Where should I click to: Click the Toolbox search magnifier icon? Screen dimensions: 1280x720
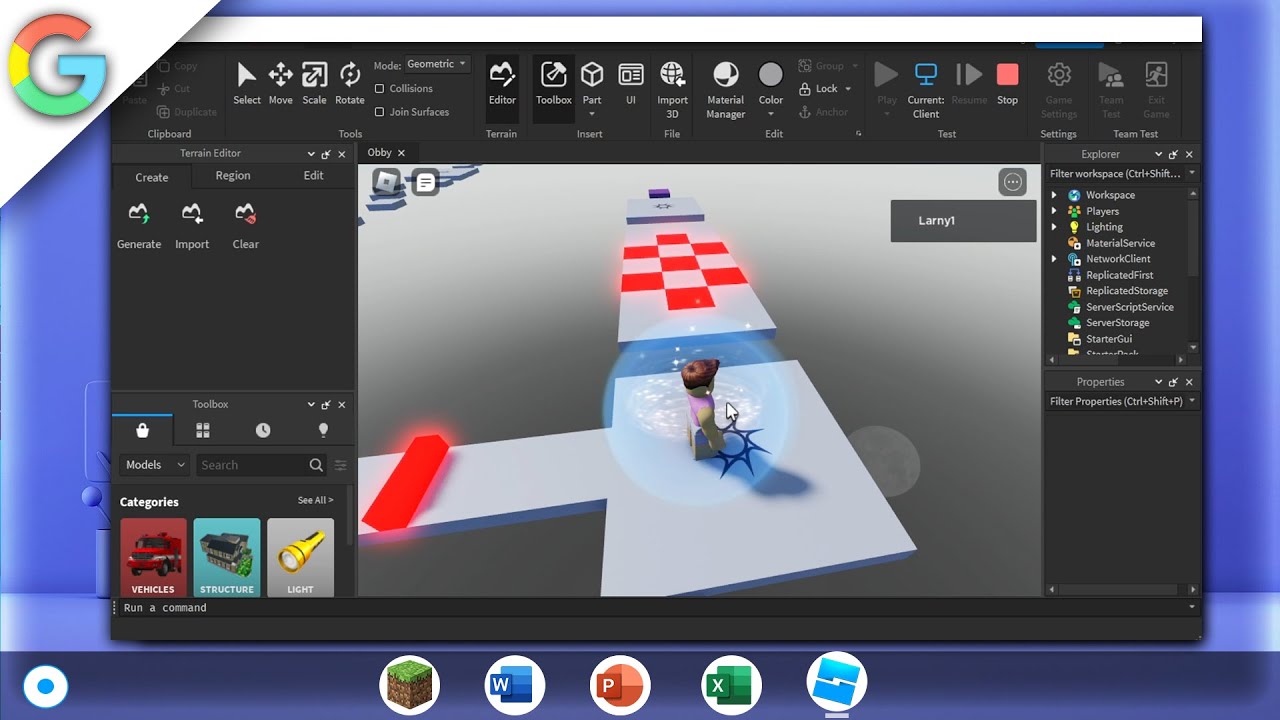316,465
